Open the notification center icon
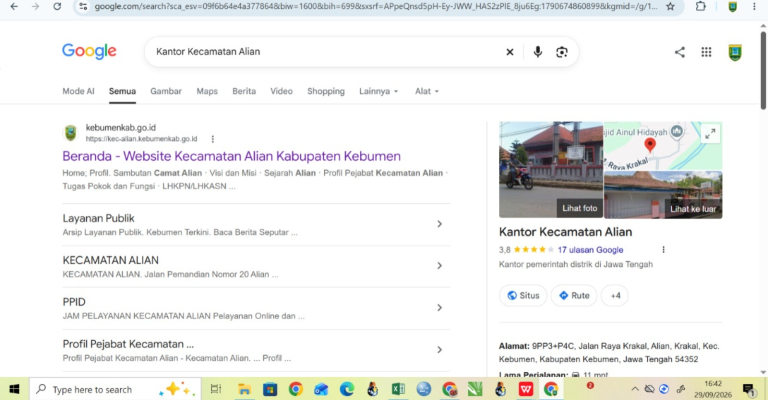 point(749,390)
